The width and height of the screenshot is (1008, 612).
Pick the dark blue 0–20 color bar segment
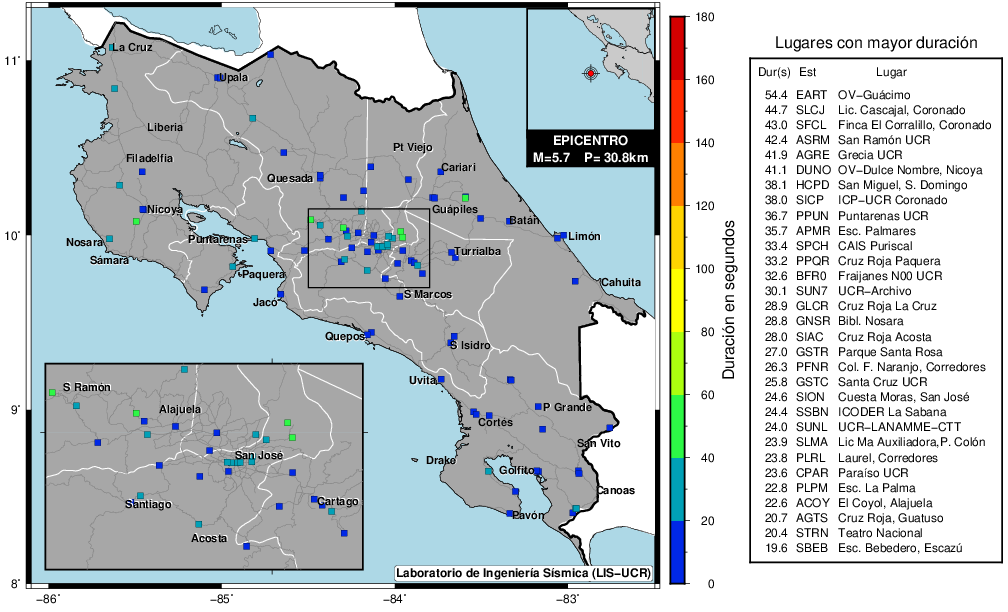678,552
